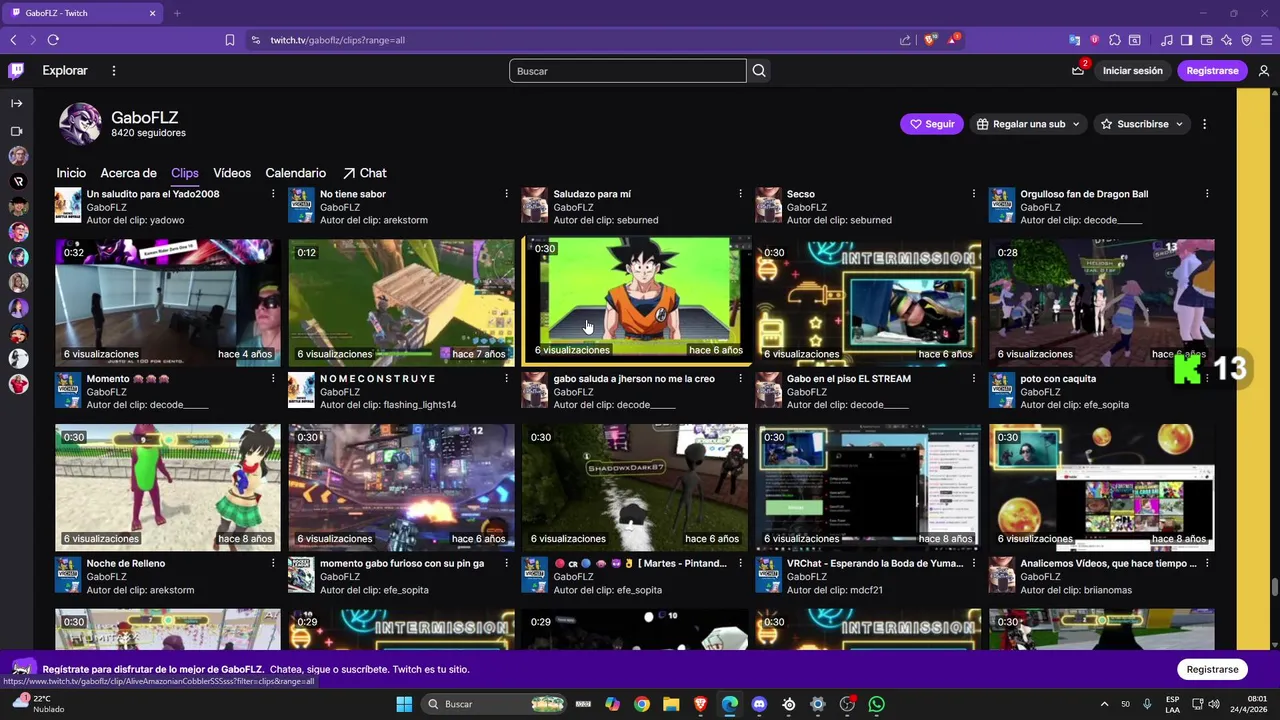Open the Brave VPN shield icon
The height and width of the screenshot is (720, 1280).
click(x=1246, y=40)
